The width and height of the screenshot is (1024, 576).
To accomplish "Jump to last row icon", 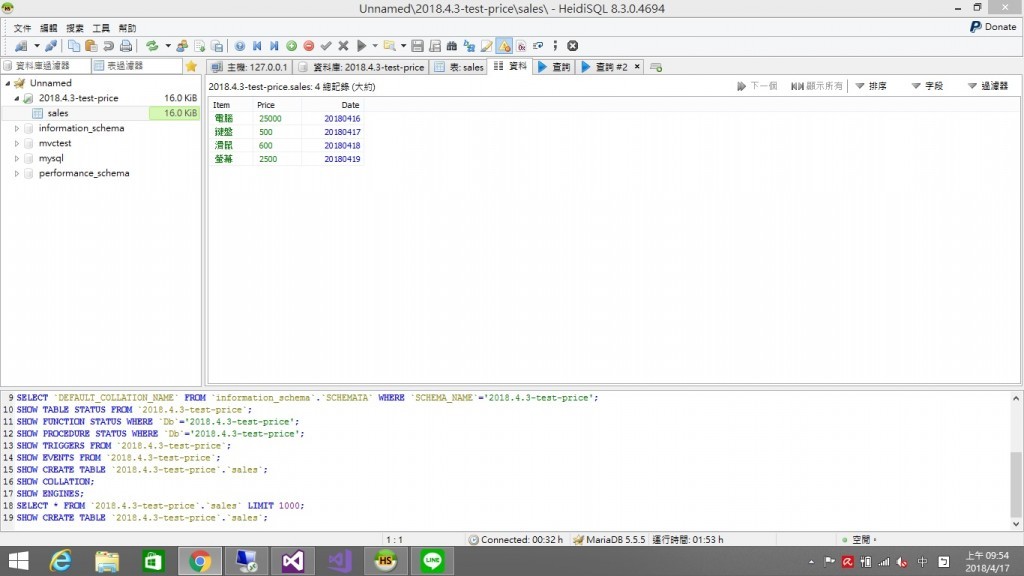I will (x=274, y=46).
